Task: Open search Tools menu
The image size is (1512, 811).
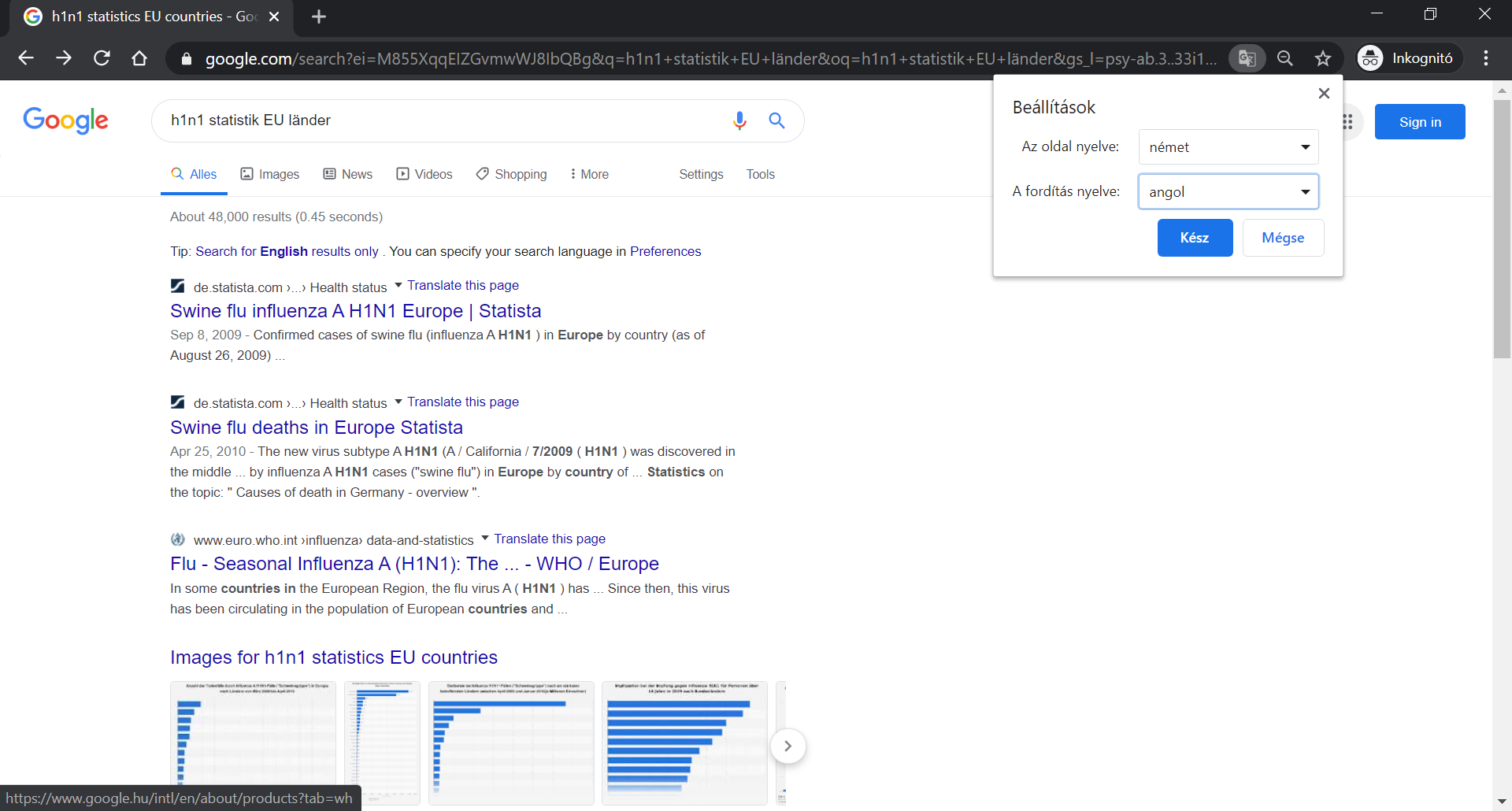Action: tap(761, 175)
